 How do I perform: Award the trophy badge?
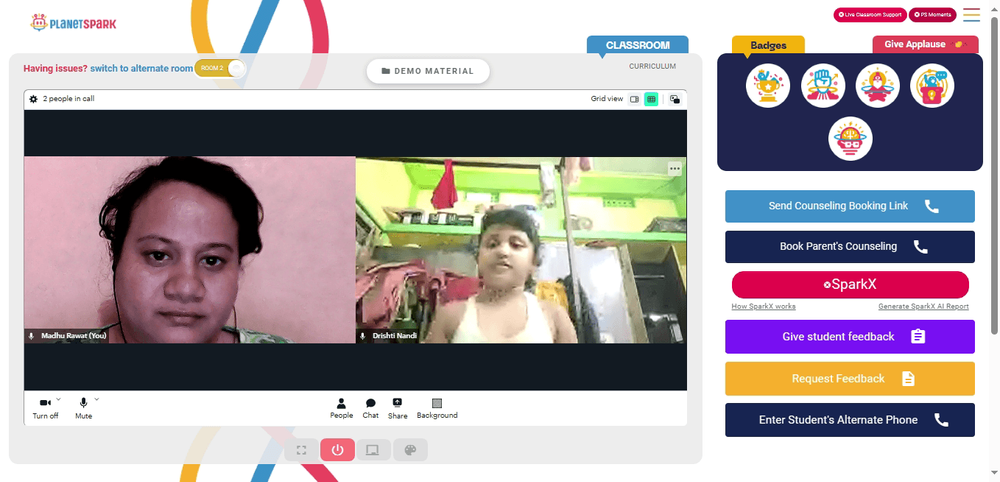point(768,86)
